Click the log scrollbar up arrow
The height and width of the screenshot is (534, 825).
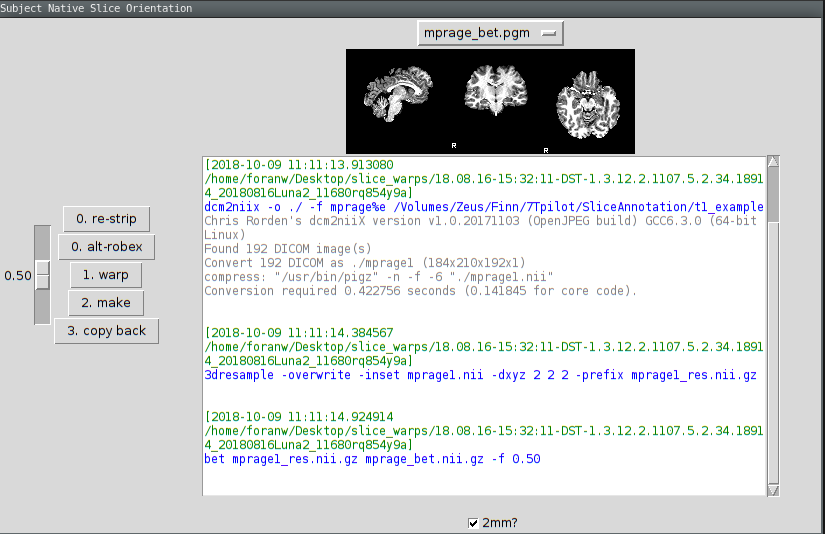[x=772, y=161]
